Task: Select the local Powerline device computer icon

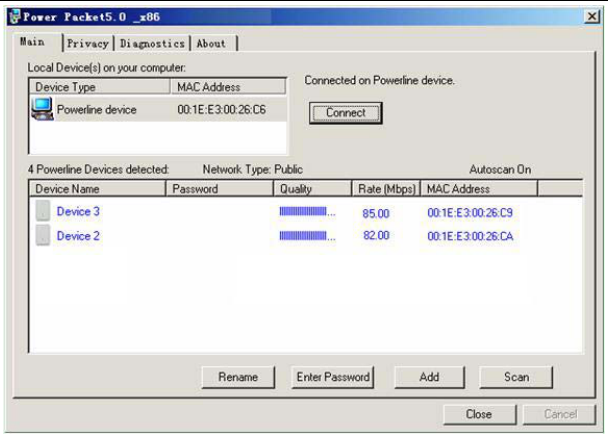Action: (x=42, y=109)
